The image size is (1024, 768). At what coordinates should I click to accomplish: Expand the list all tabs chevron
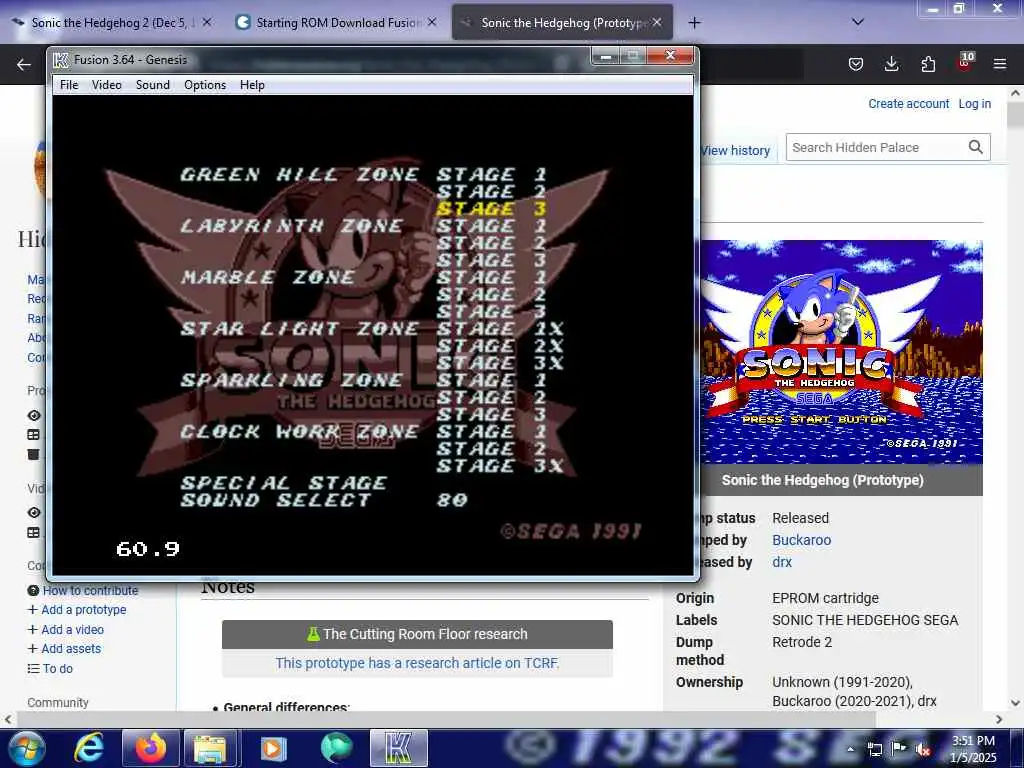858,22
